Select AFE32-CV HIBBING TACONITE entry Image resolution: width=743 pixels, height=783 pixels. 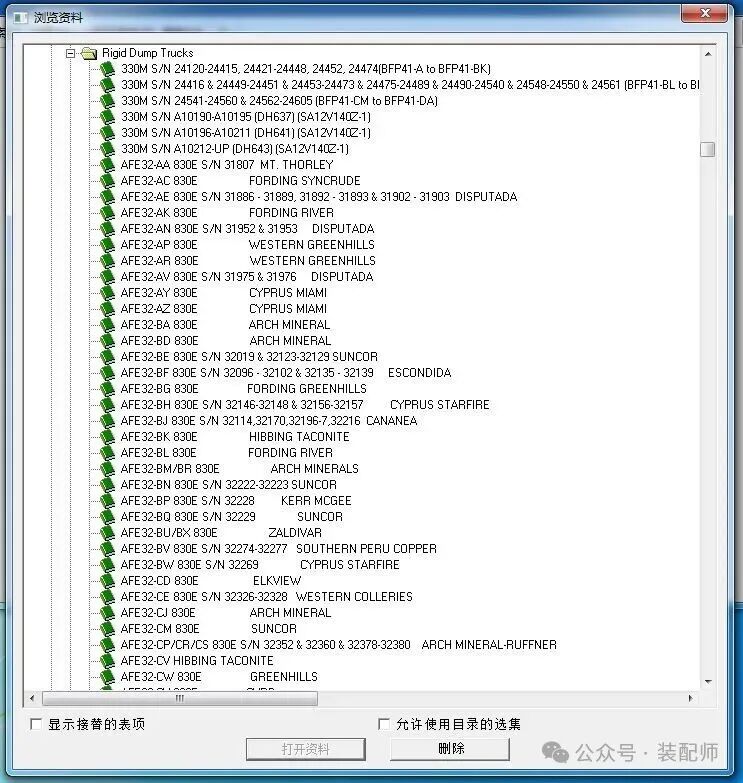point(197,661)
